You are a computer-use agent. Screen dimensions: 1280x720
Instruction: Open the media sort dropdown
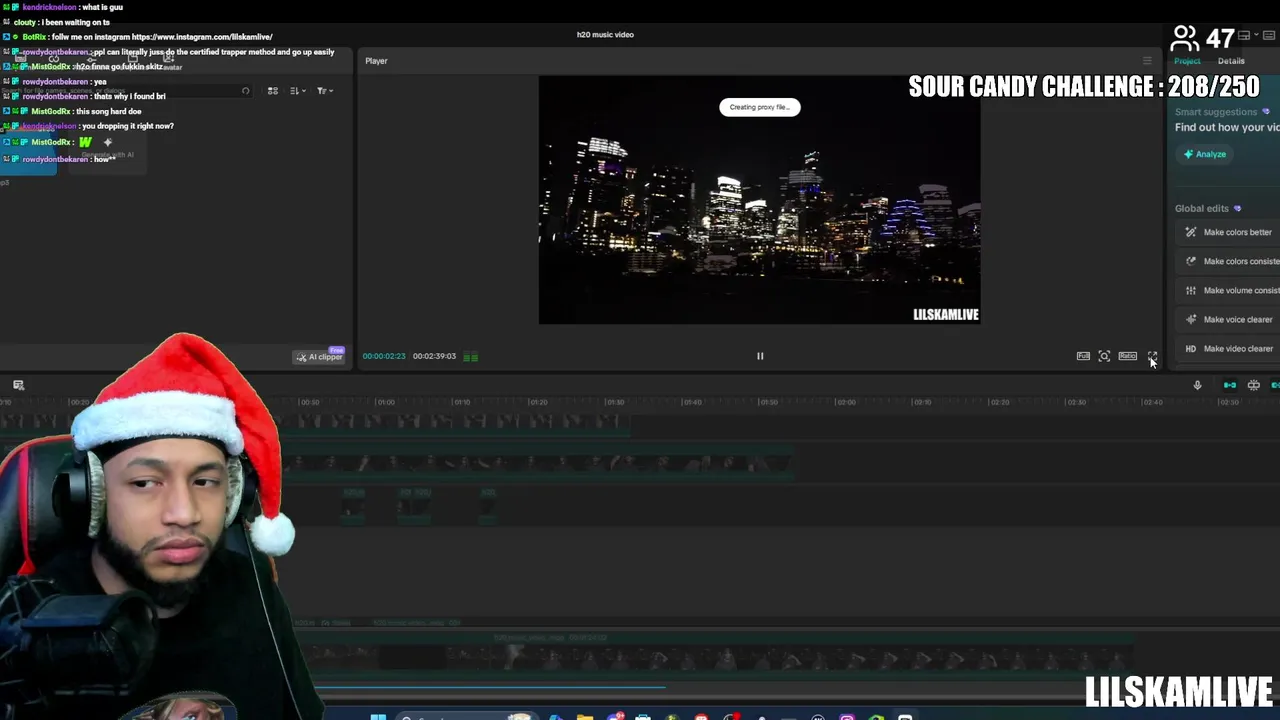tap(297, 91)
